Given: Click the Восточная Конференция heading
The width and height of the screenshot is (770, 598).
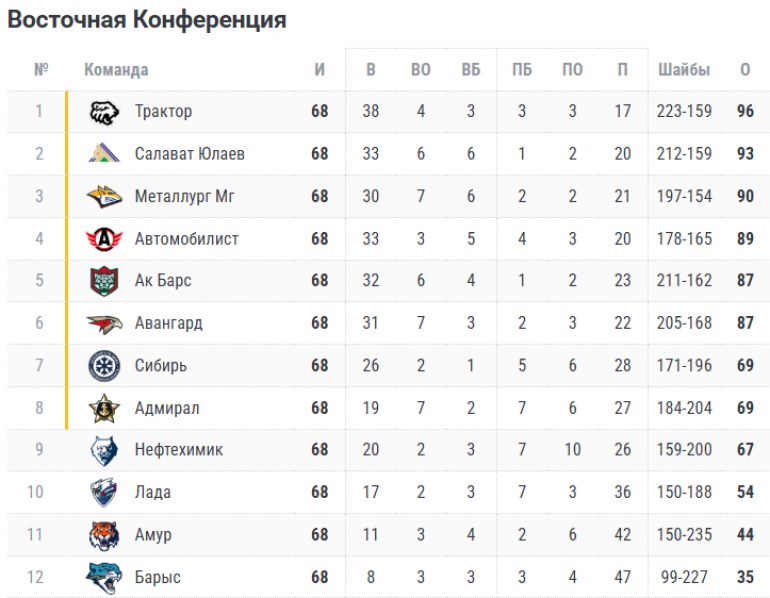Looking at the screenshot, I should [x=147, y=20].
